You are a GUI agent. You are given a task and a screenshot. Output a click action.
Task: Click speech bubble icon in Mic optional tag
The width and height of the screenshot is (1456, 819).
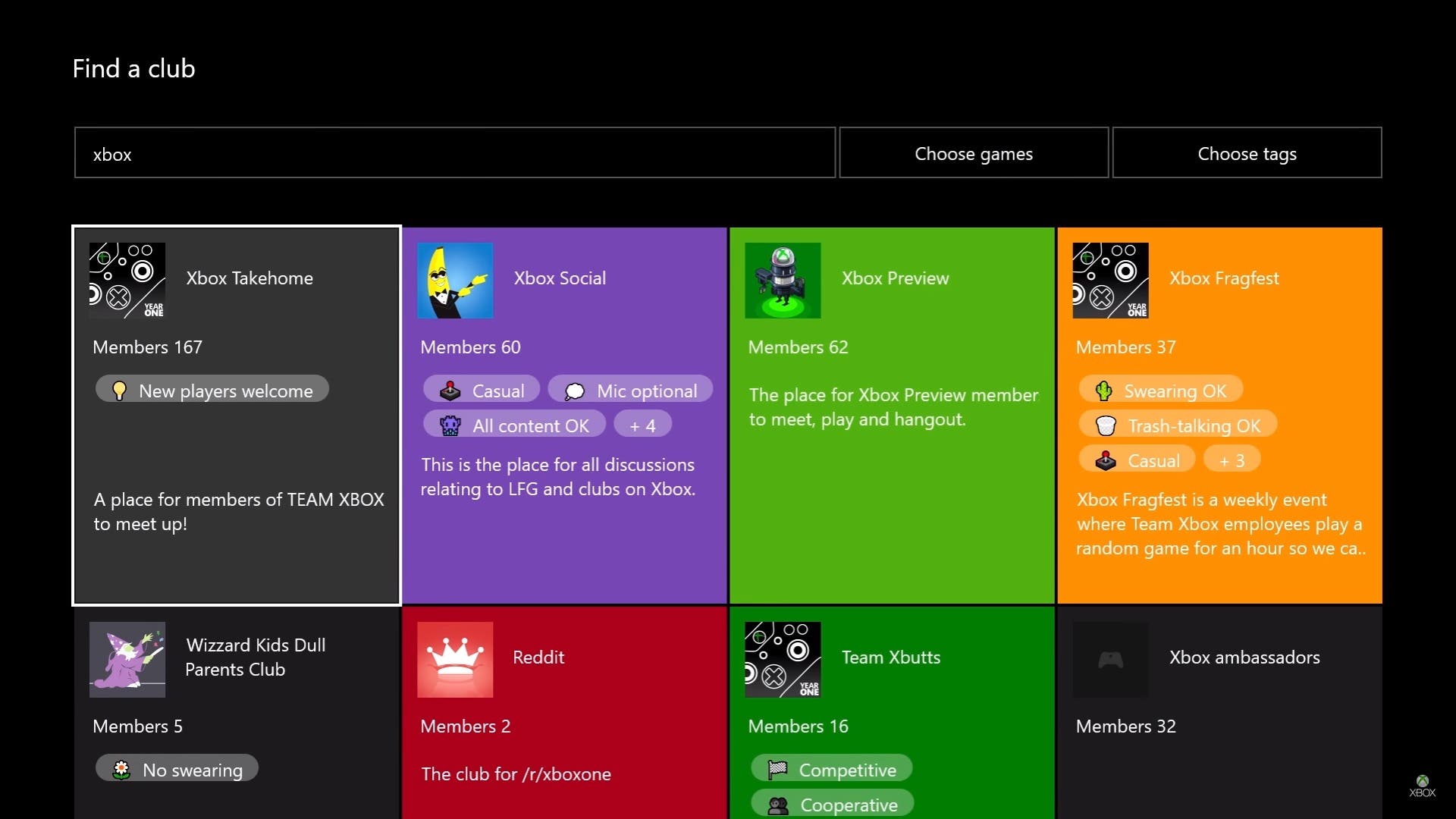pos(575,391)
